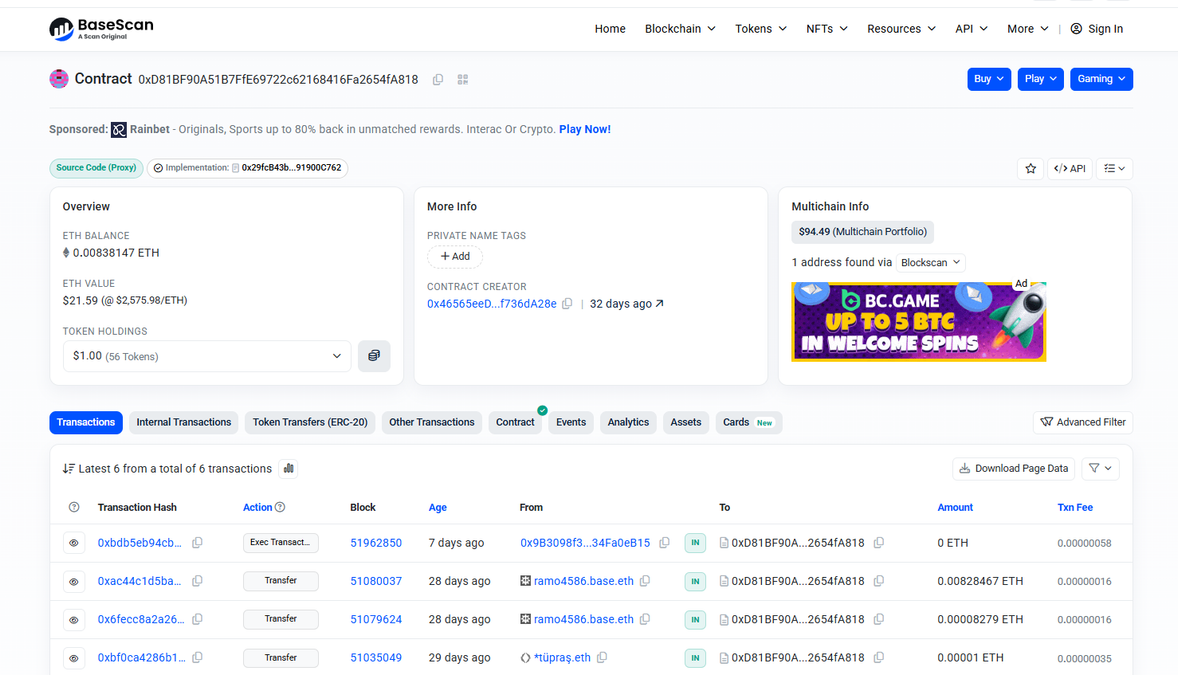Open the Tokens menu

coord(761,29)
